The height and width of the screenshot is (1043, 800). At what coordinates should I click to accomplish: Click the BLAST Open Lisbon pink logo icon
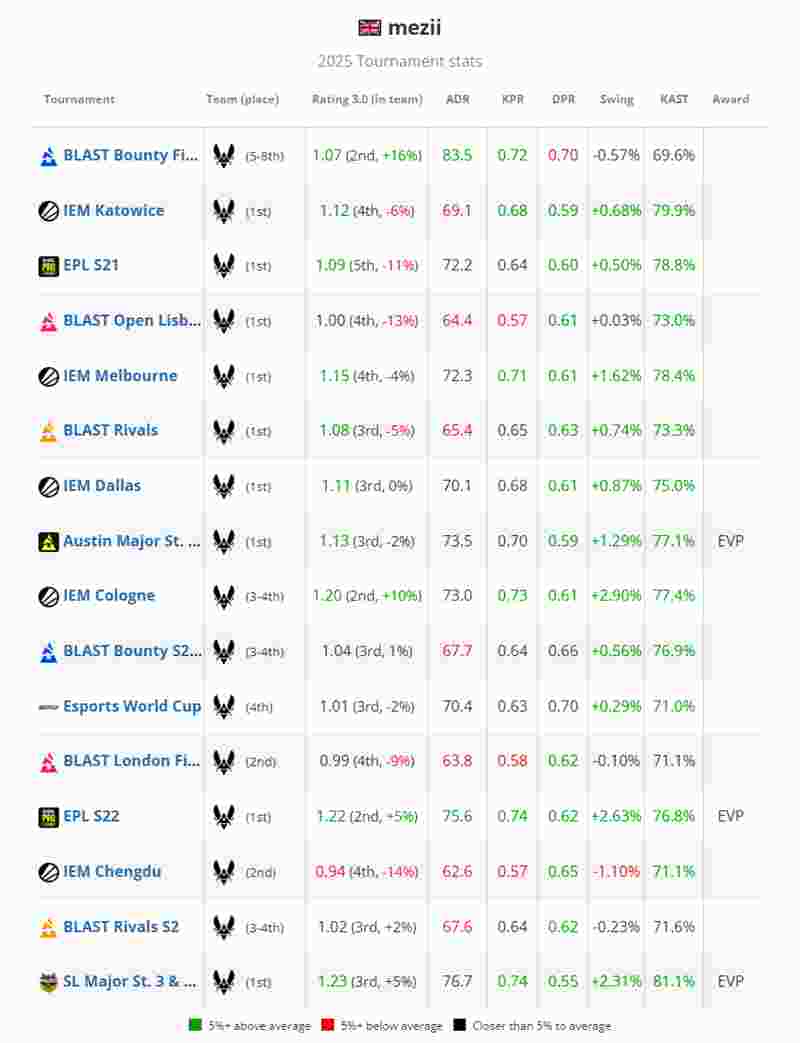(48, 321)
